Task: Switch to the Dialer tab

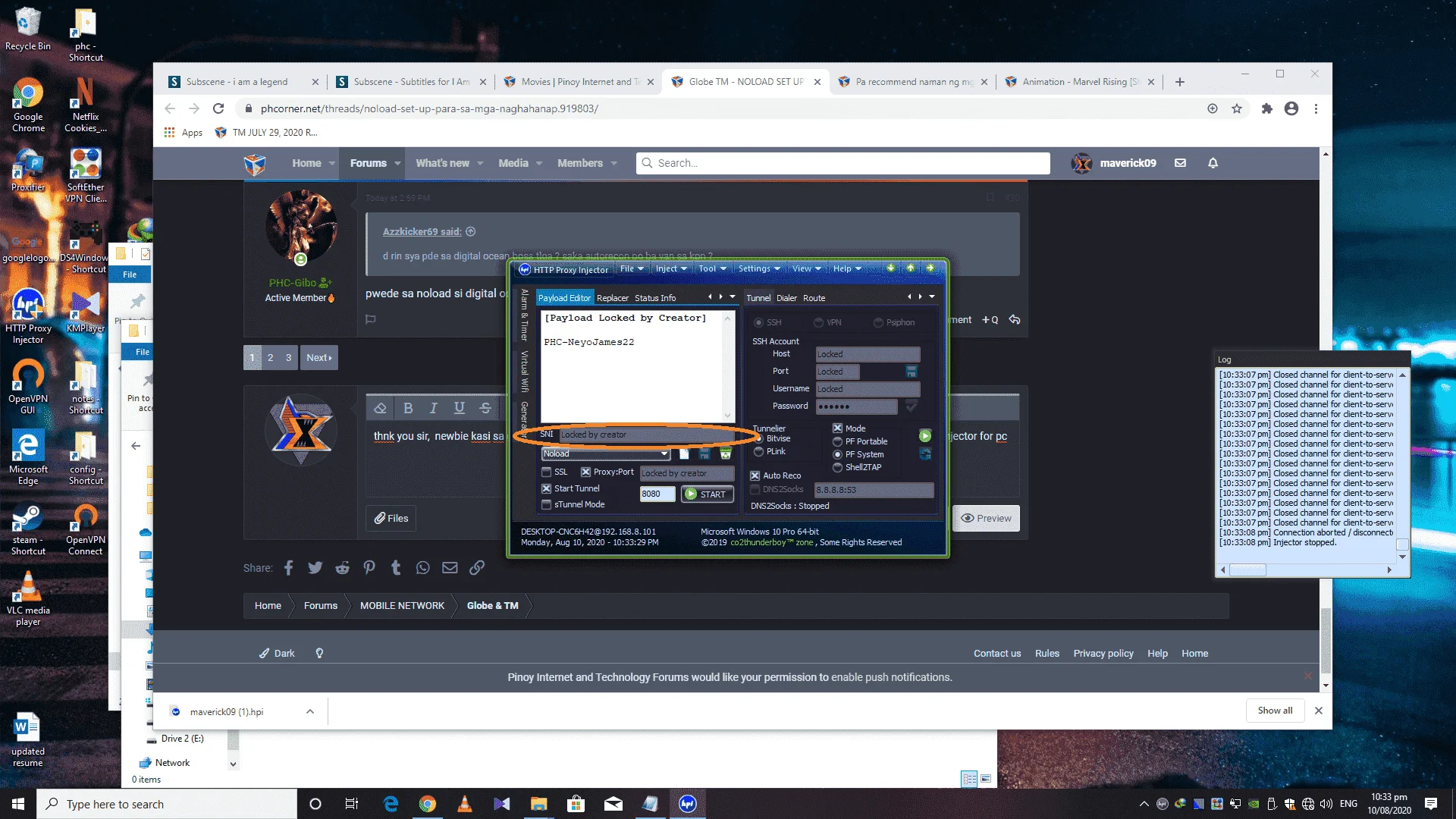Action: pyautogui.click(x=787, y=298)
